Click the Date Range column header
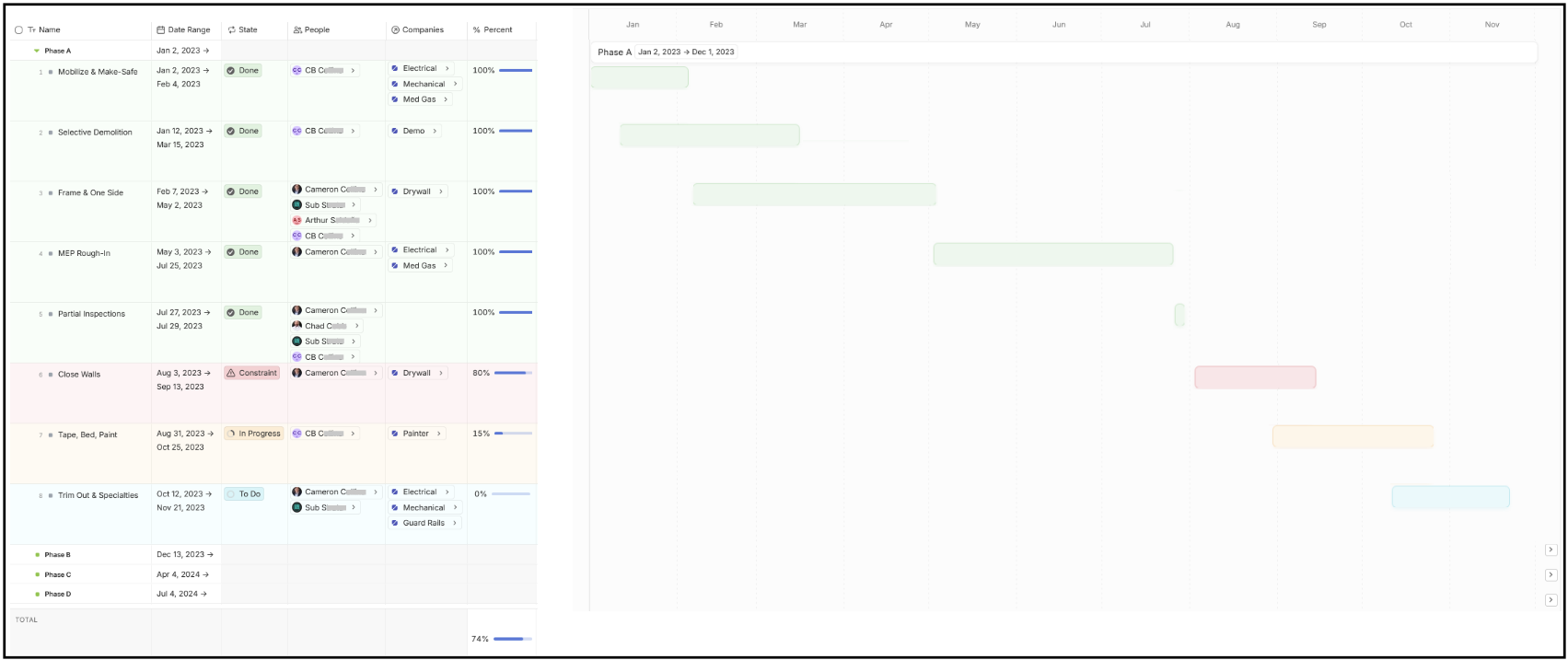This screenshot has width=1568, height=660. coord(189,30)
